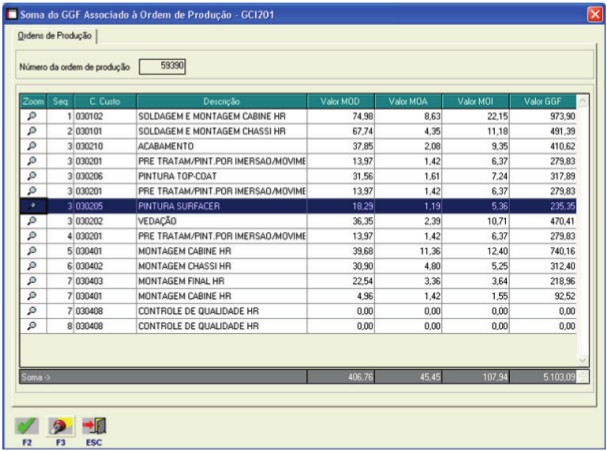This screenshot has height=451, width=607.
Task: Click Valor MOD cell 67,74
Action: pos(340,131)
